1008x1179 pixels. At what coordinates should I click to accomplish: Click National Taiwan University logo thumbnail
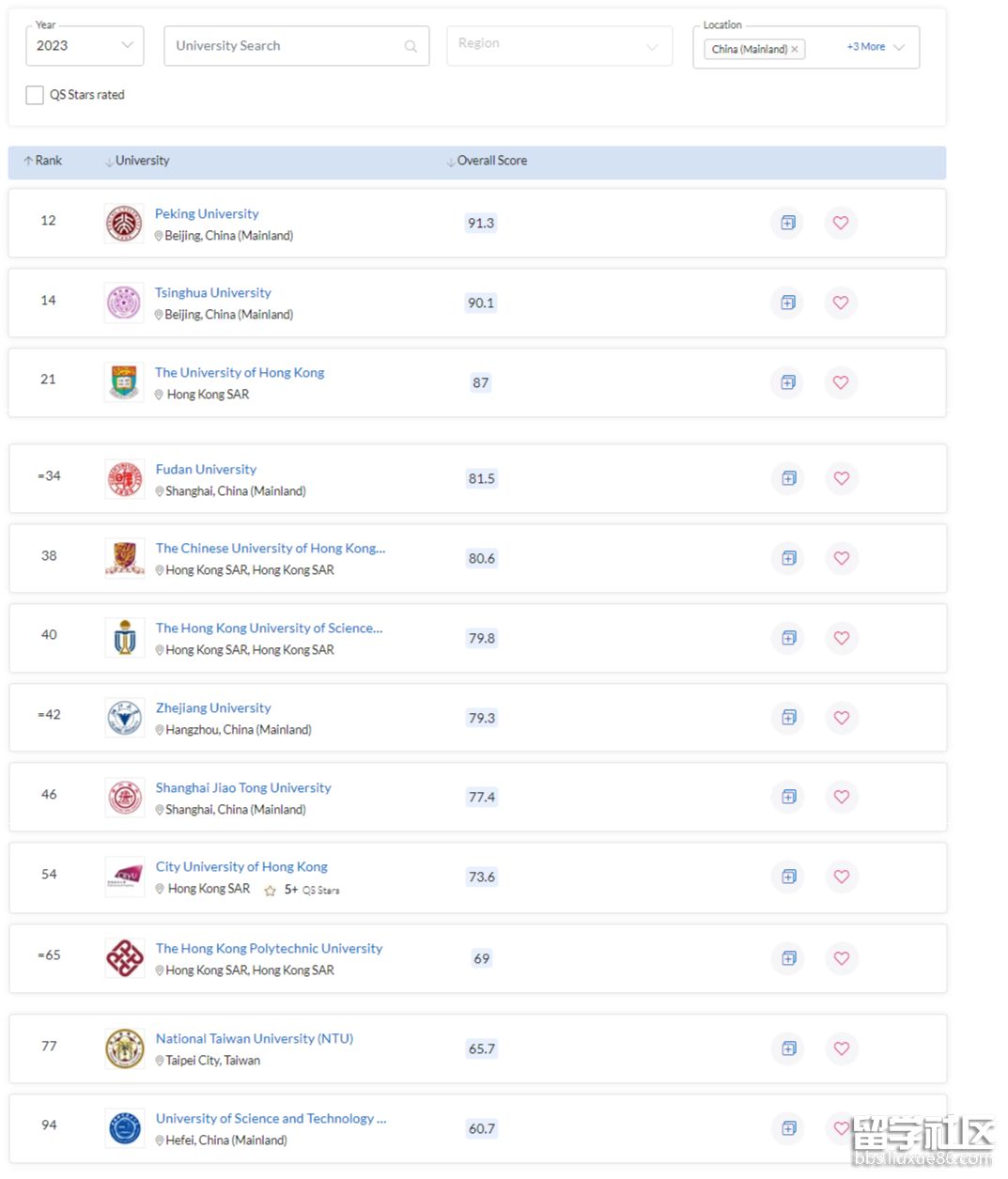click(x=125, y=1048)
